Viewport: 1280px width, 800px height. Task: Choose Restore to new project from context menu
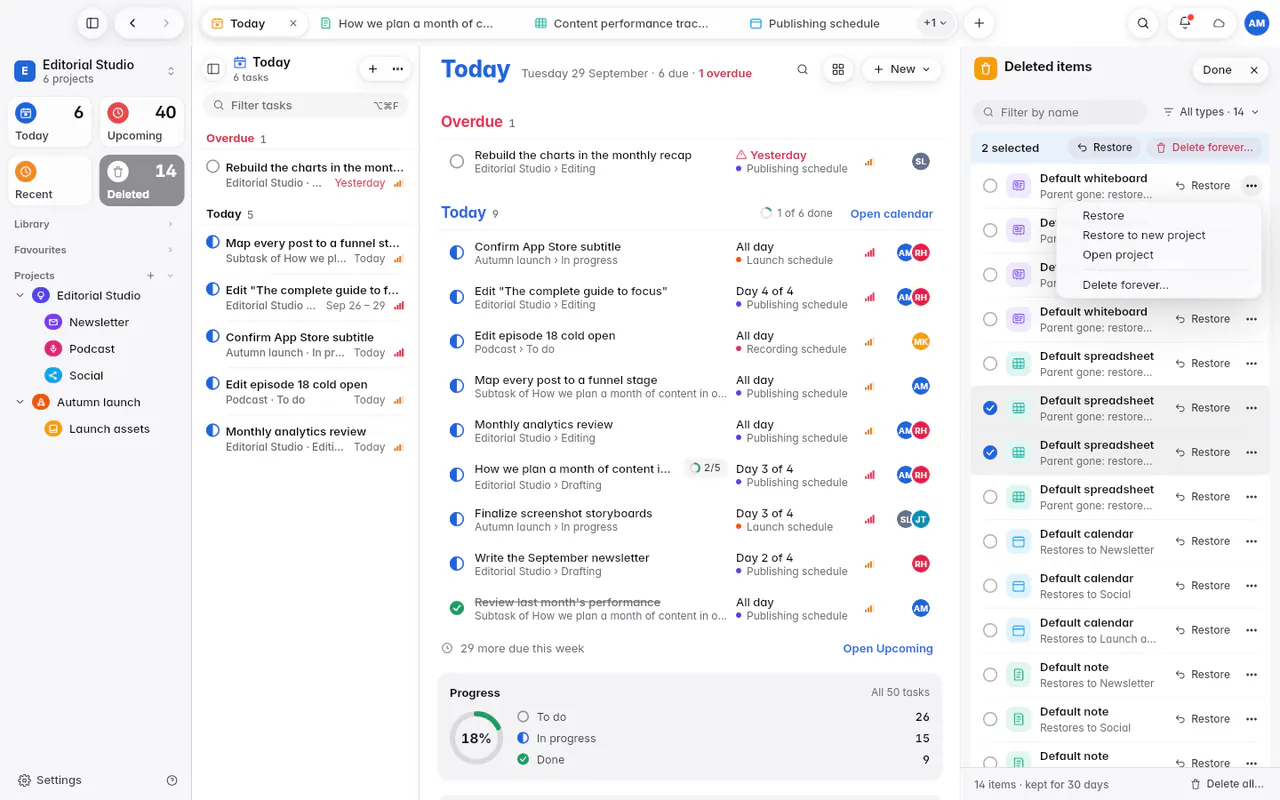[1144, 235]
